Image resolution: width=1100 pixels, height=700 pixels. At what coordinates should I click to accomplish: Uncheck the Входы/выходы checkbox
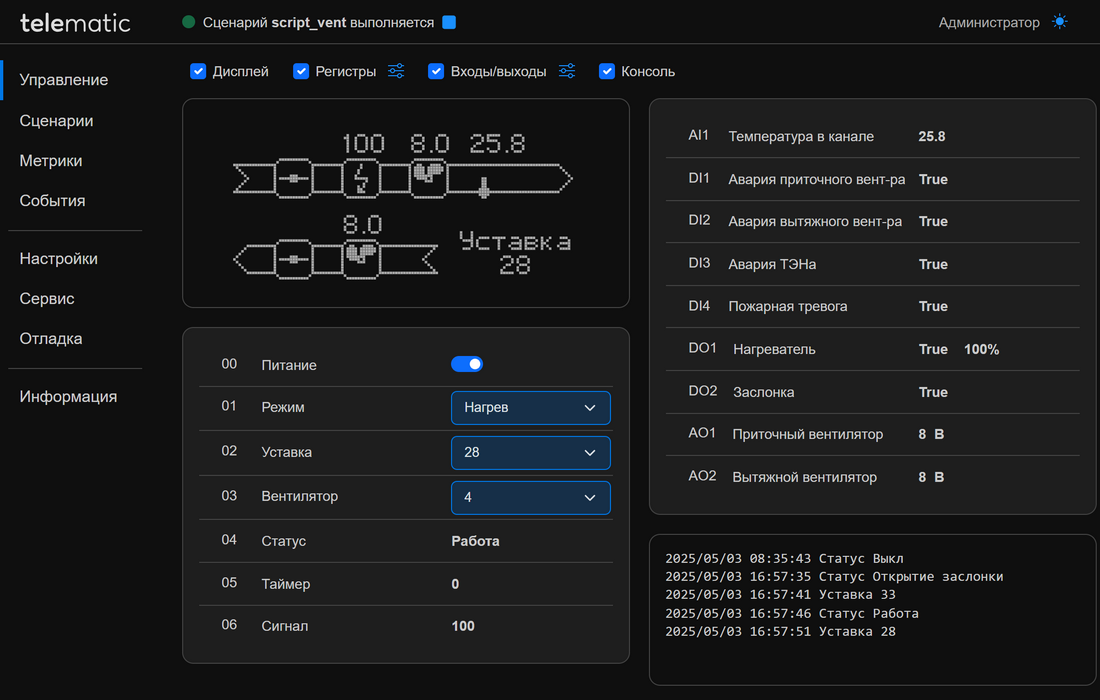[x=436, y=71]
